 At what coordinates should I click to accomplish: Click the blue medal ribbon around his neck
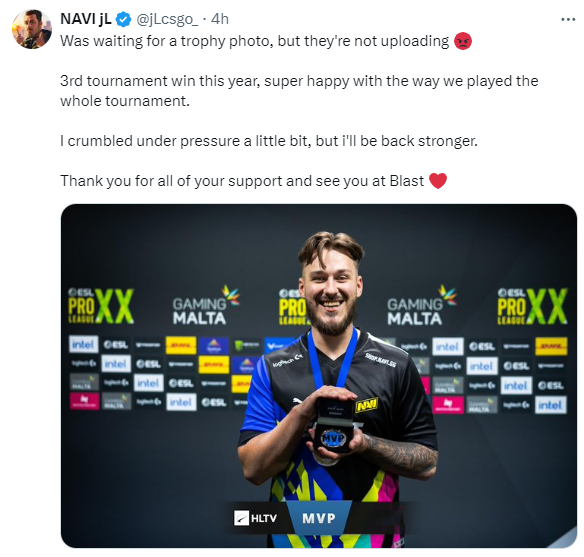point(331,359)
